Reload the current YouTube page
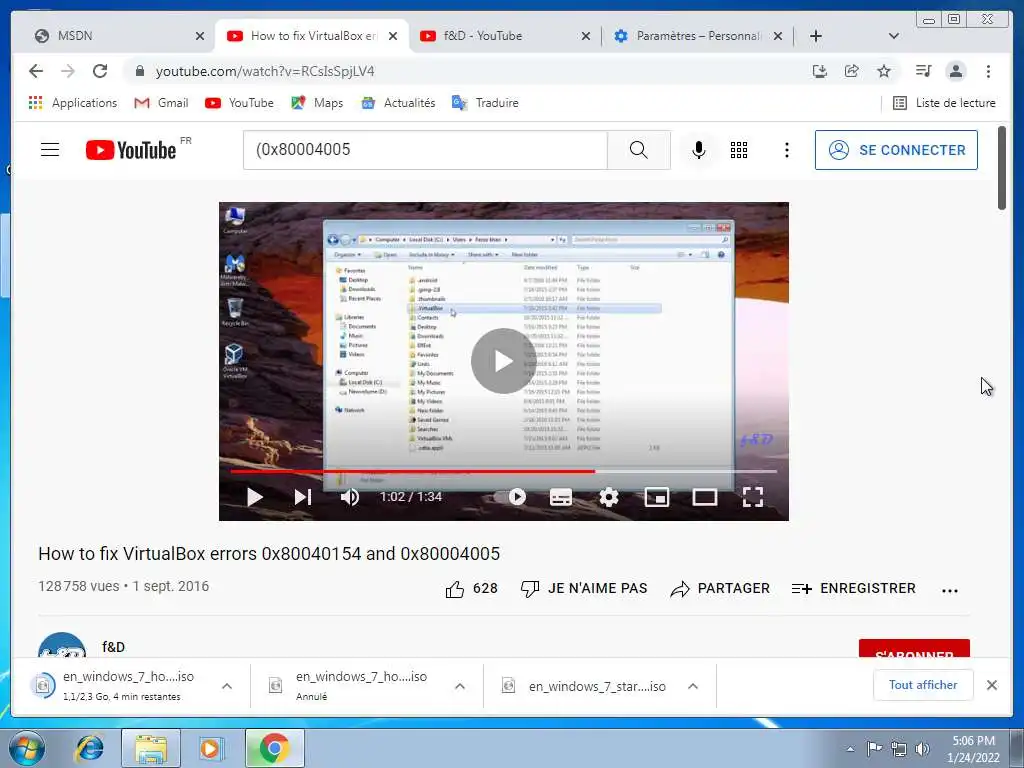 point(100,71)
